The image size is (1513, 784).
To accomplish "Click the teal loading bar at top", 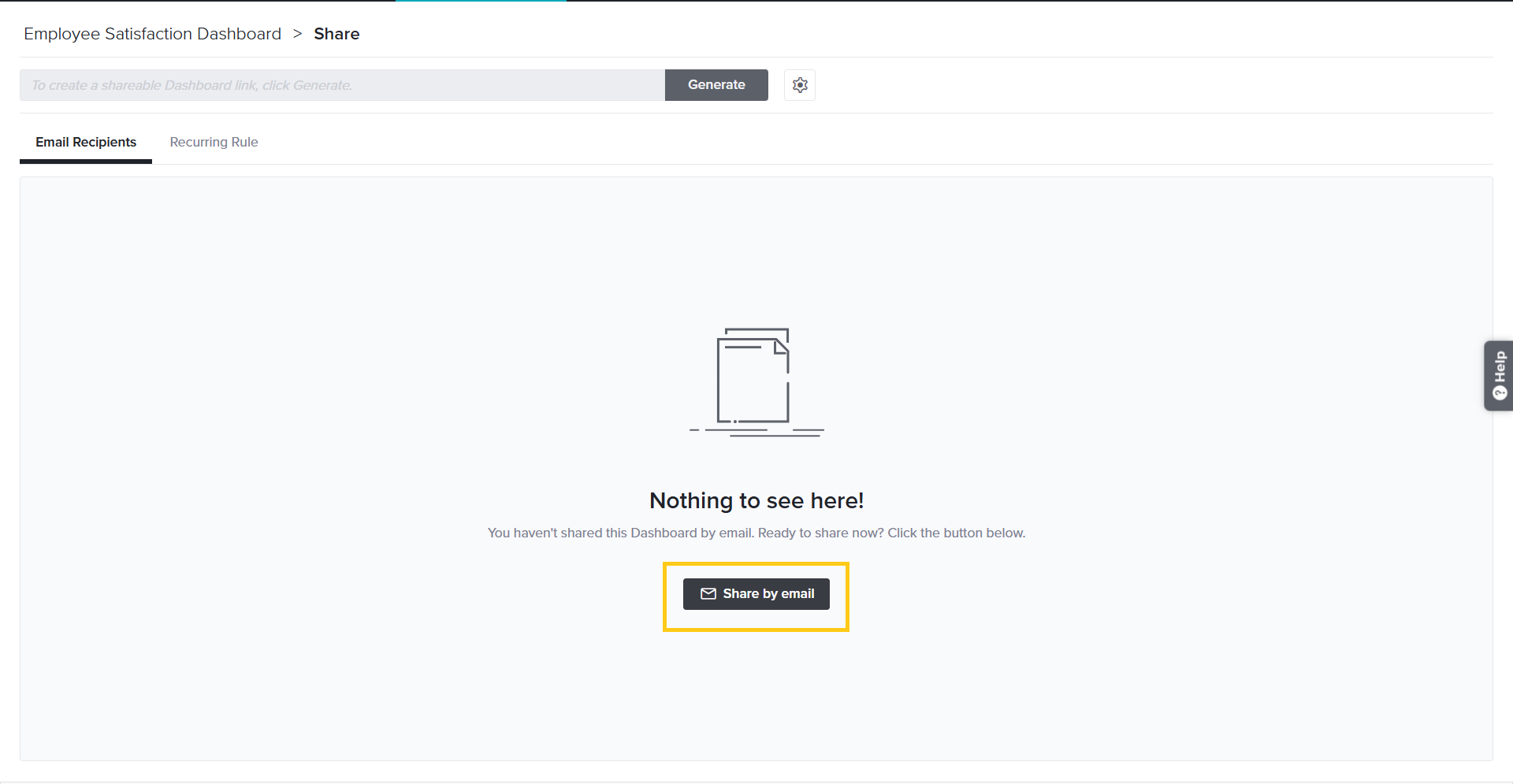I will pos(481,1).
